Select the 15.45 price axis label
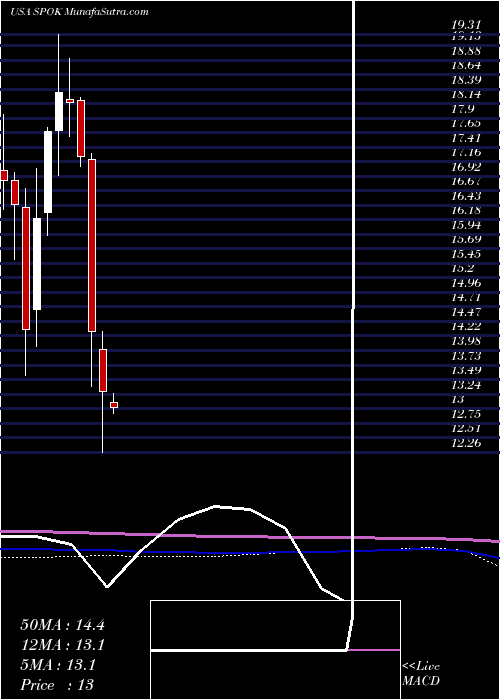Viewport: 500px width, 700px height. click(466, 254)
